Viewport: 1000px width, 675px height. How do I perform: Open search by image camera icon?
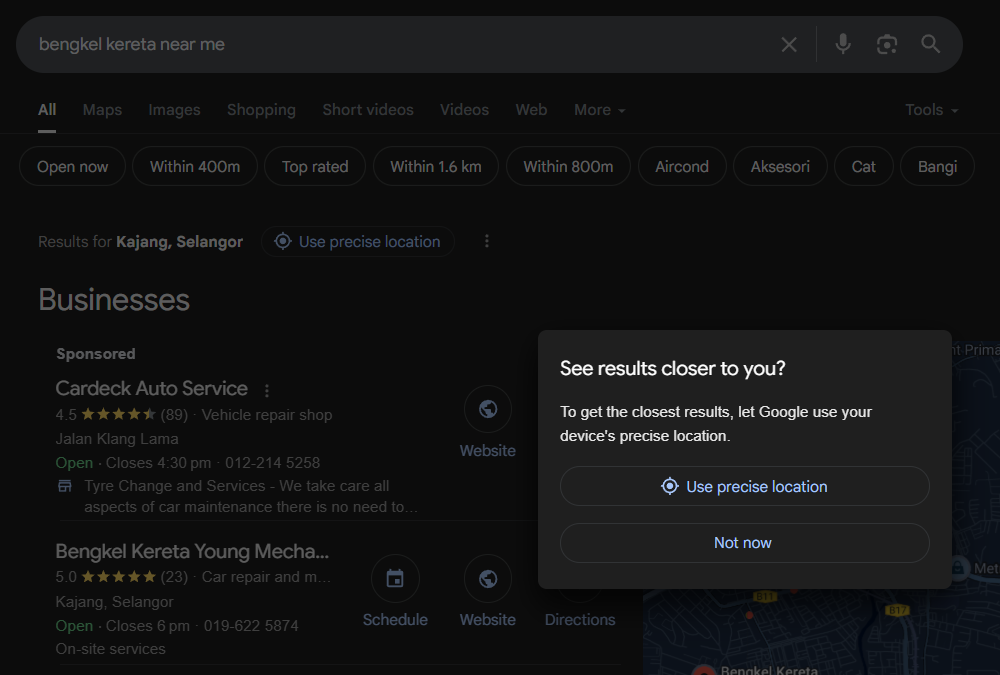pos(886,44)
